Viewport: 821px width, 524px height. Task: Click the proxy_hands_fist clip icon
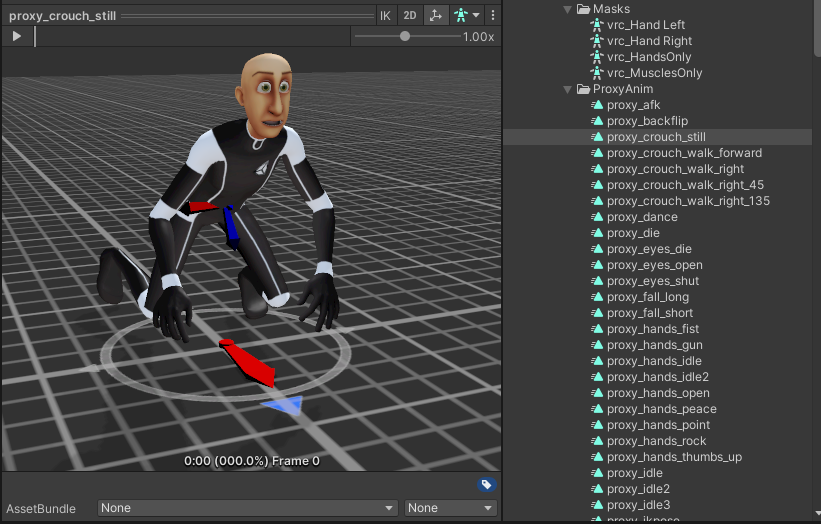click(597, 329)
